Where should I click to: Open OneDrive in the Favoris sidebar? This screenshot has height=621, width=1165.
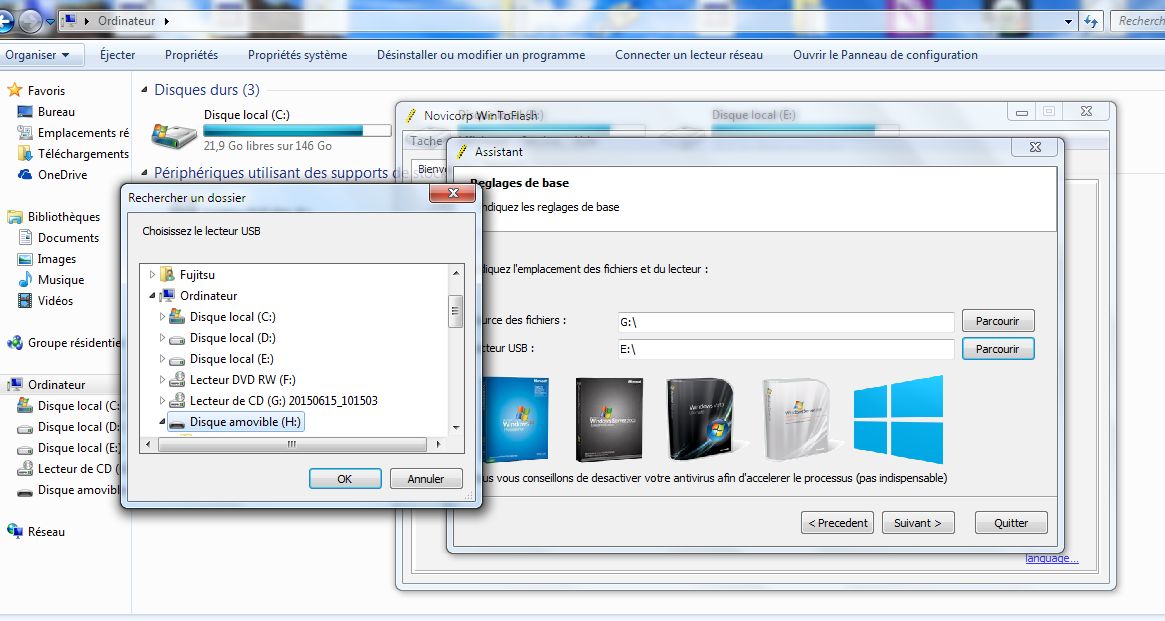coord(61,175)
